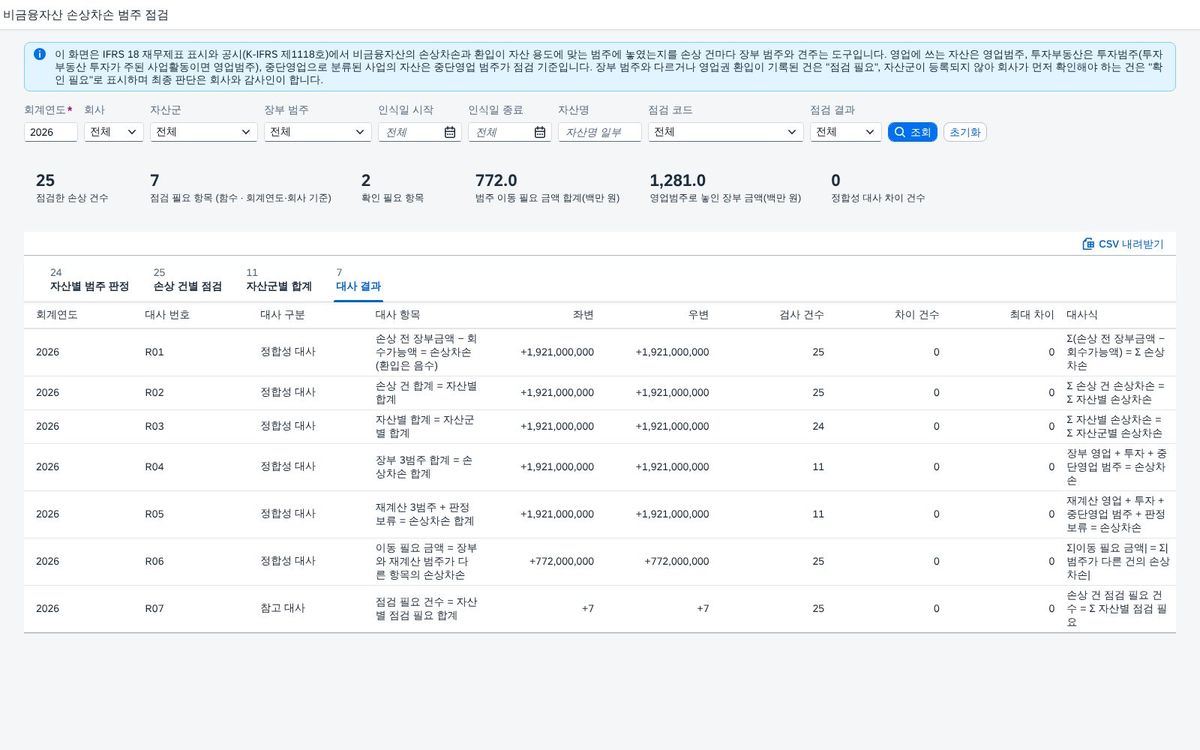1200x750 pixels.
Task: Click the +772,000,000 좌변 value in R06
Action: pos(561,562)
